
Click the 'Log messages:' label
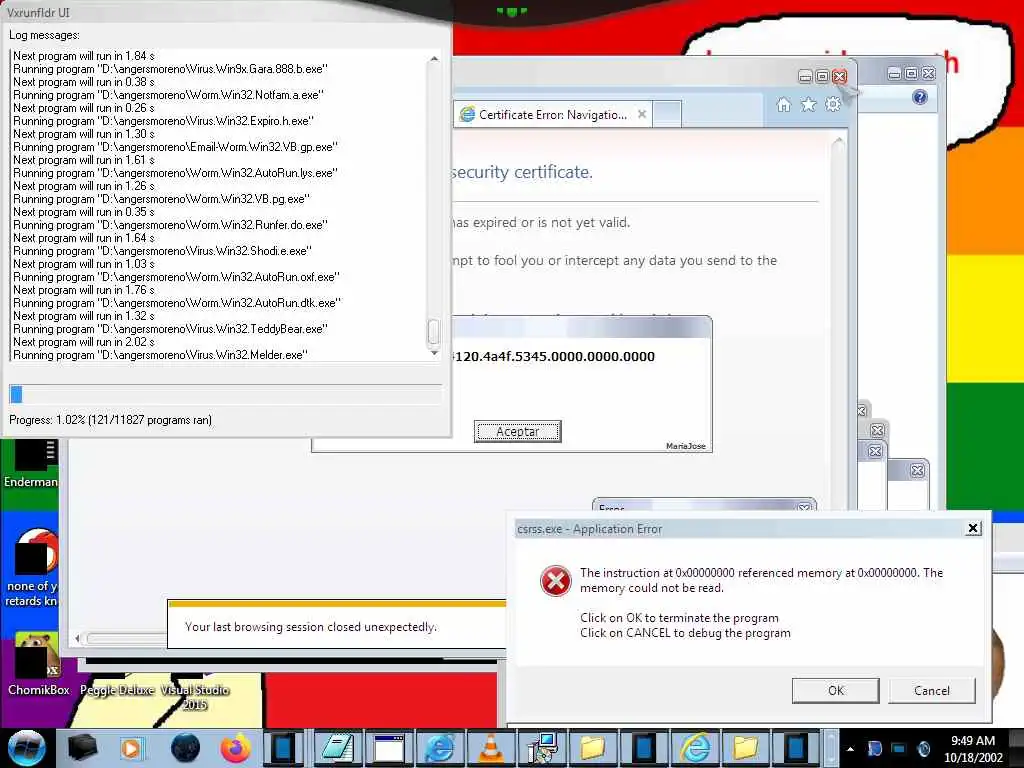[x=44, y=35]
